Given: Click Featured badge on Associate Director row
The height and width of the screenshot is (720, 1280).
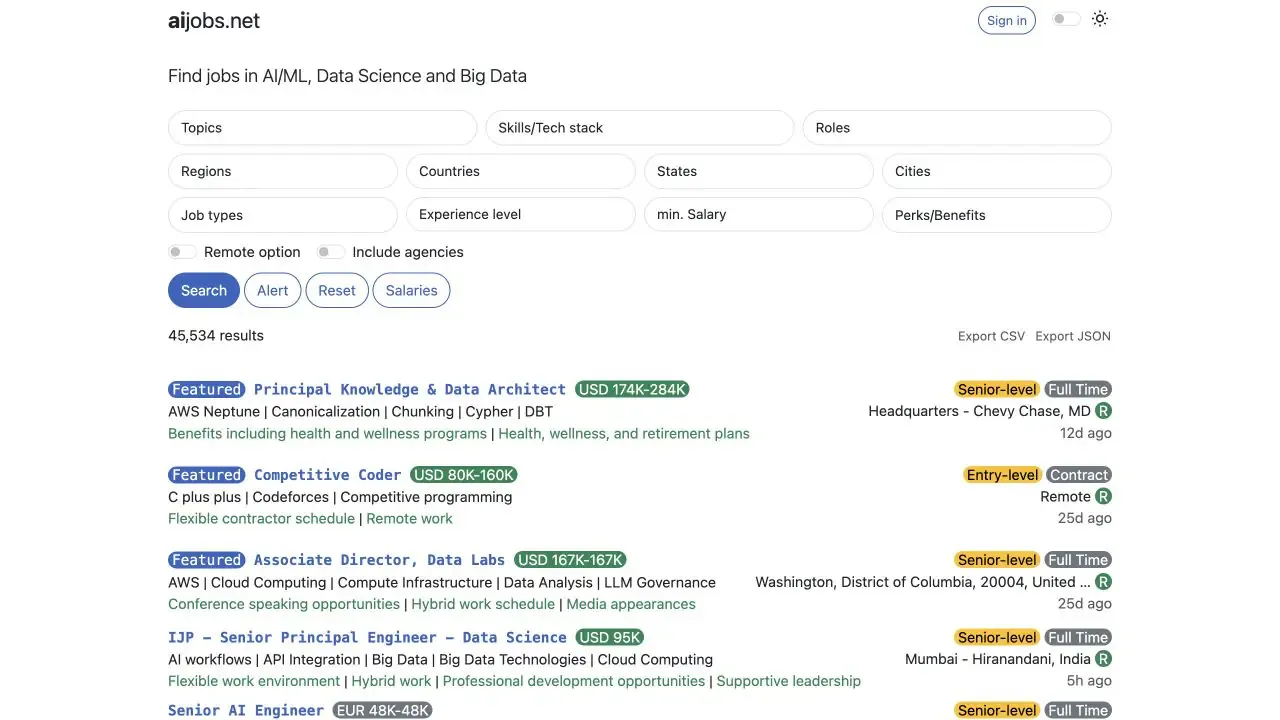Looking at the screenshot, I should (206, 560).
